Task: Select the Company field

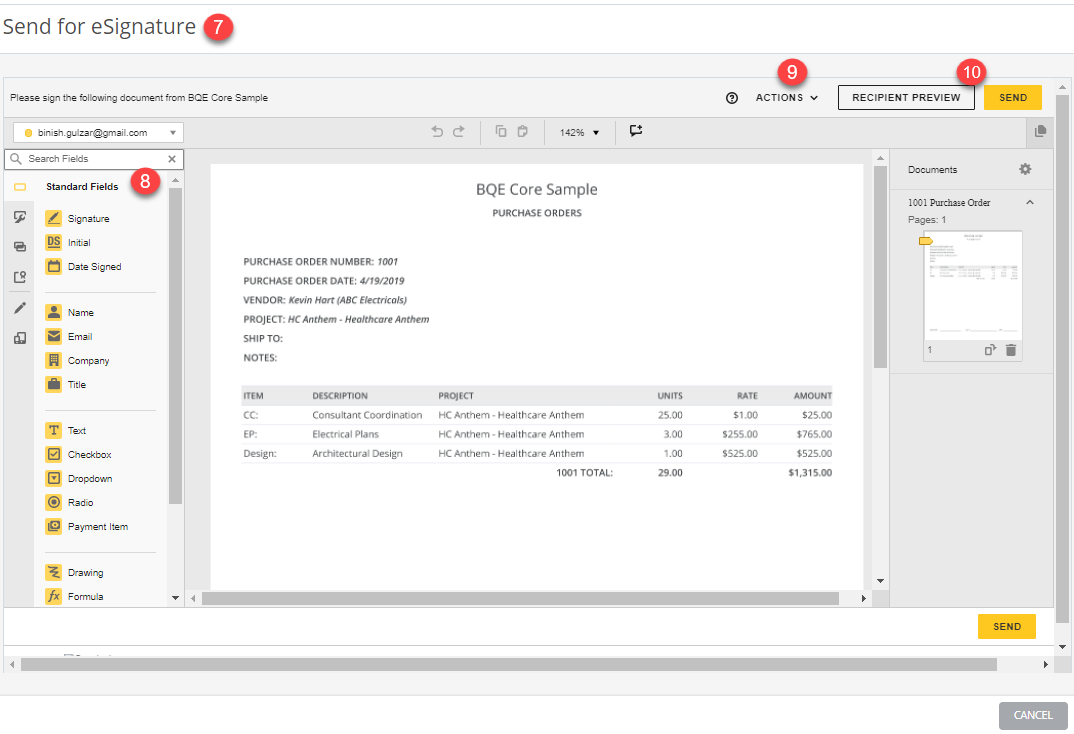Action: click(x=77, y=360)
